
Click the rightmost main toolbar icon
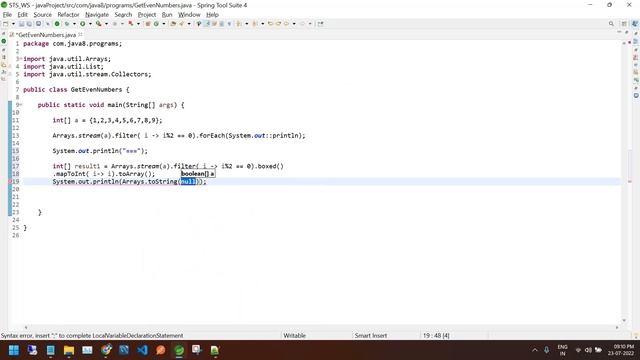coord(320,24)
